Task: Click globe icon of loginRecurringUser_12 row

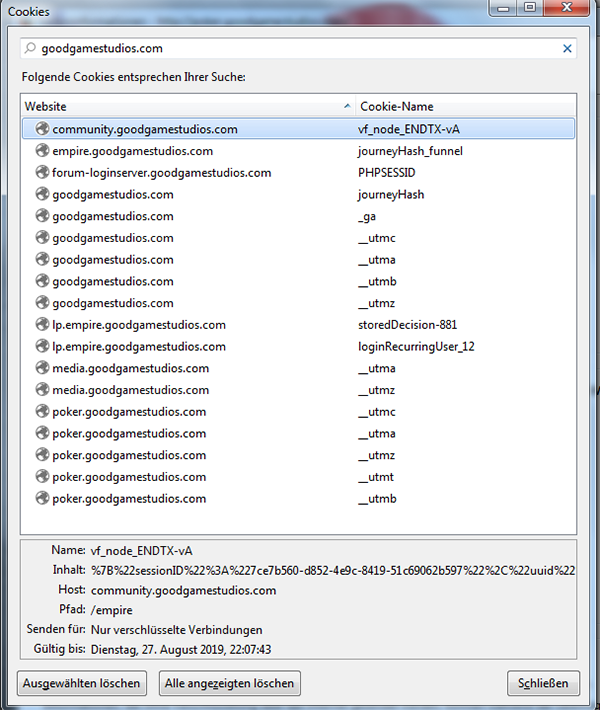Action: click(x=42, y=346)
